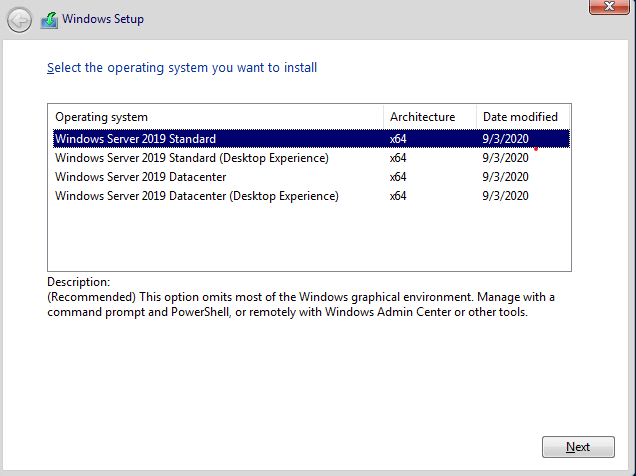Click the back arrow in title bar
This screenshot has width=636, height=476.
pos(19,19)
